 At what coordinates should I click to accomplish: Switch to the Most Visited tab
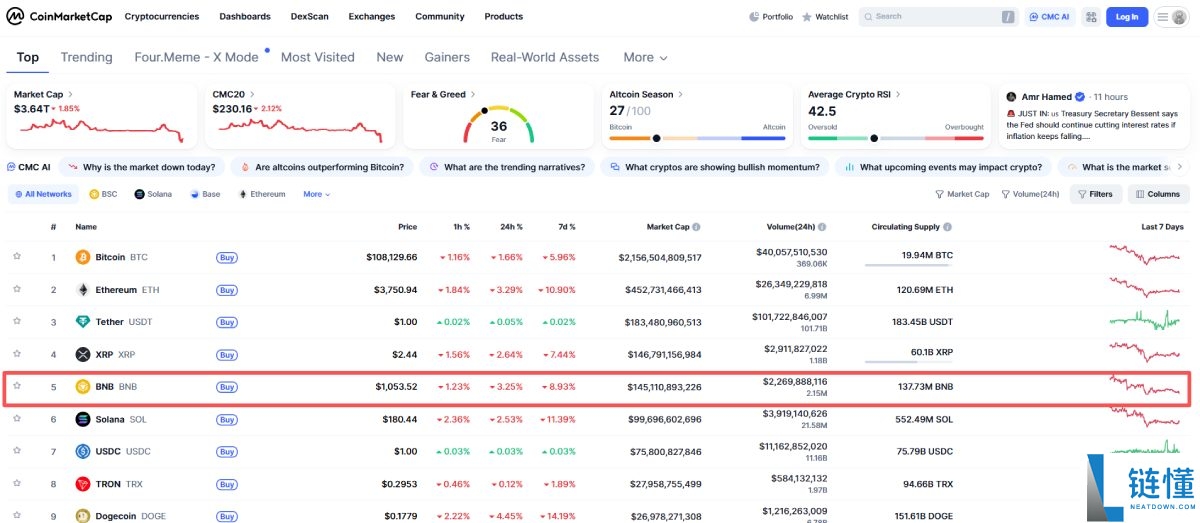[x=318, y=57]
